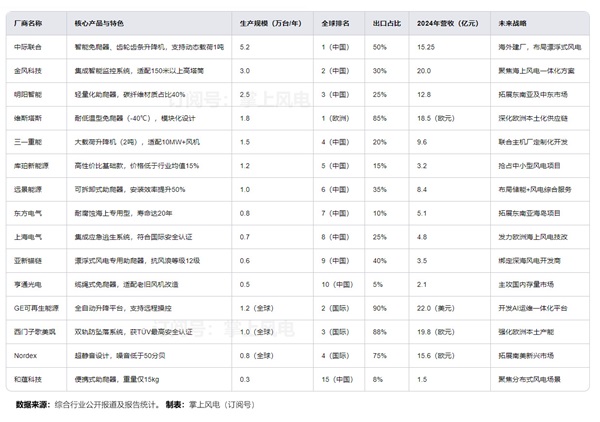Click the 数据来源 footnote label

(33, 405)
